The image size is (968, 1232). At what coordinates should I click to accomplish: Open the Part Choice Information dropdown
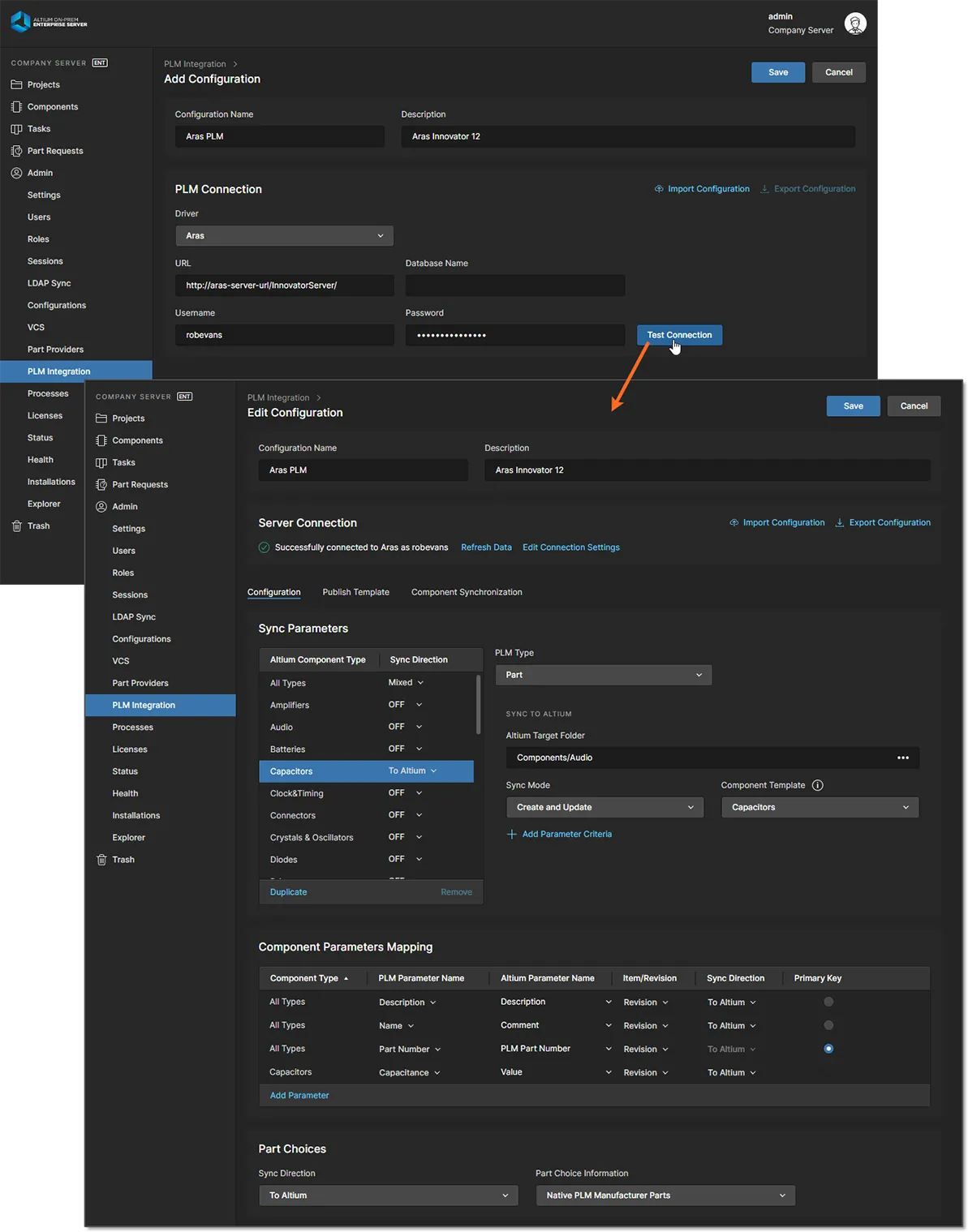coord(665,1196)
